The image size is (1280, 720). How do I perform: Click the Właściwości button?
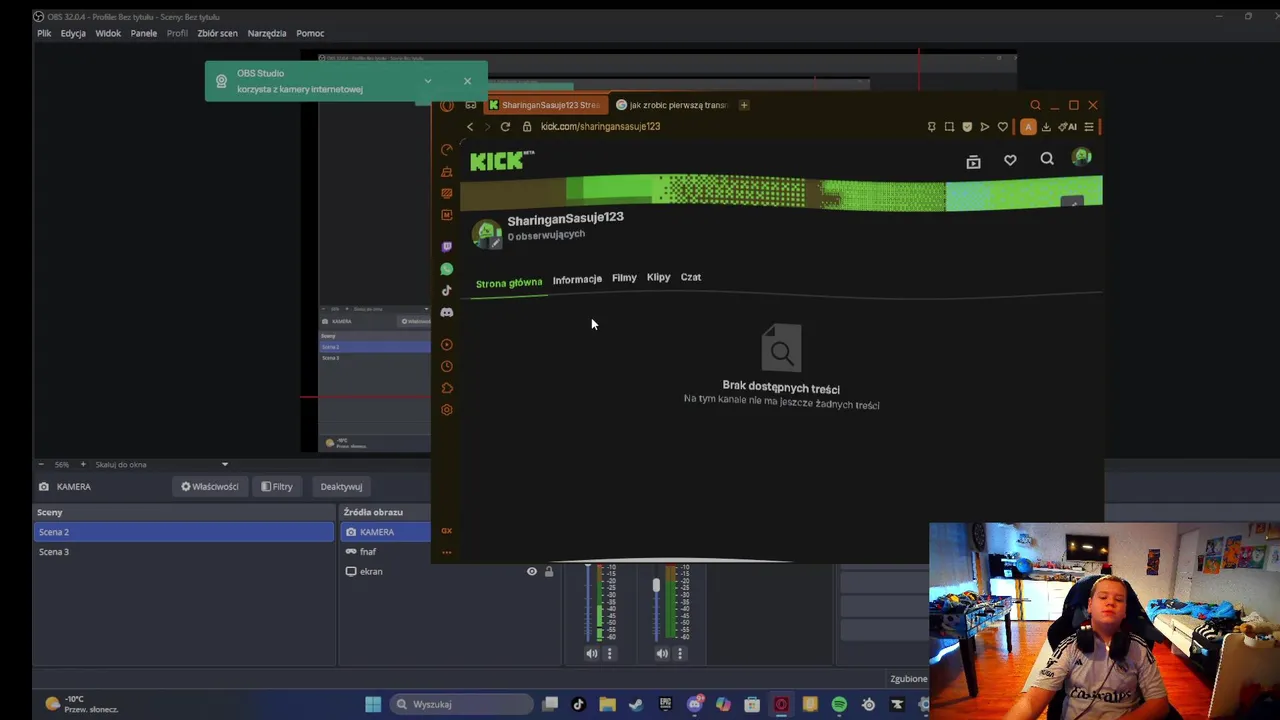[x=210, y=486]
